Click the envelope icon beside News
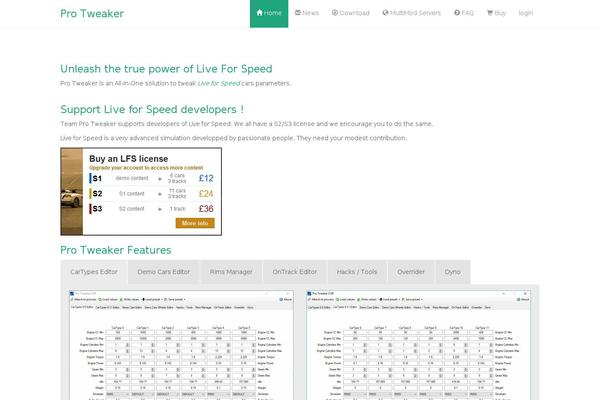This screenshot has width=600, height=400. click(x=298, y=13)
